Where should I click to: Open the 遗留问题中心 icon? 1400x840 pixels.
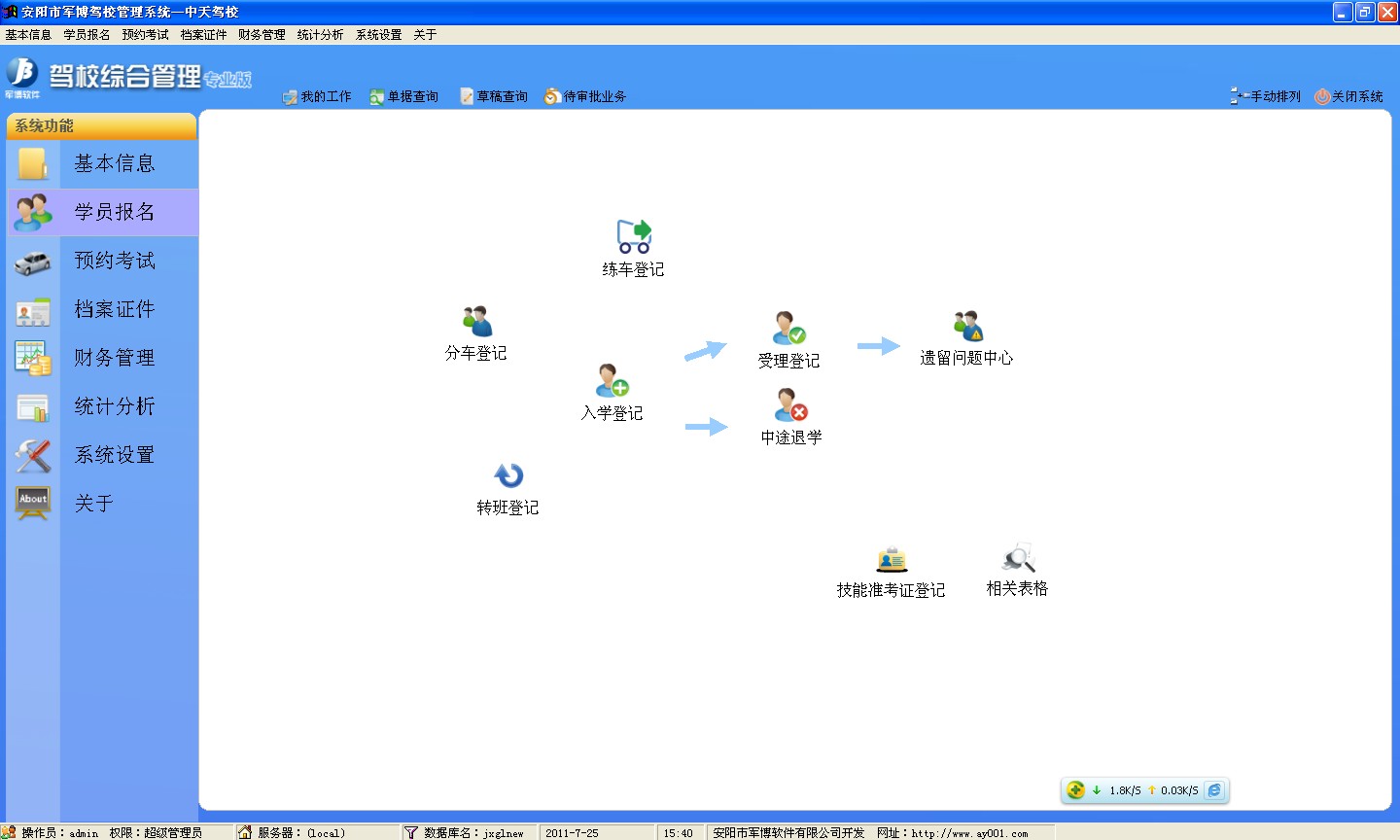968,326
